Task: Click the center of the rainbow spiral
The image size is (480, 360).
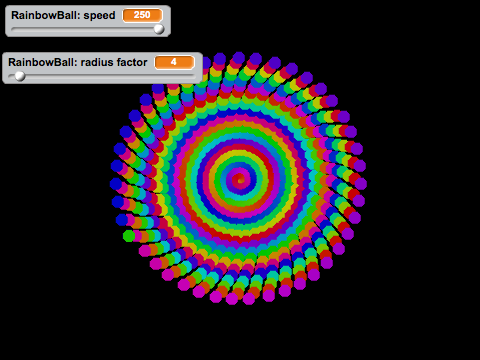Action: [x=240, y=180]
